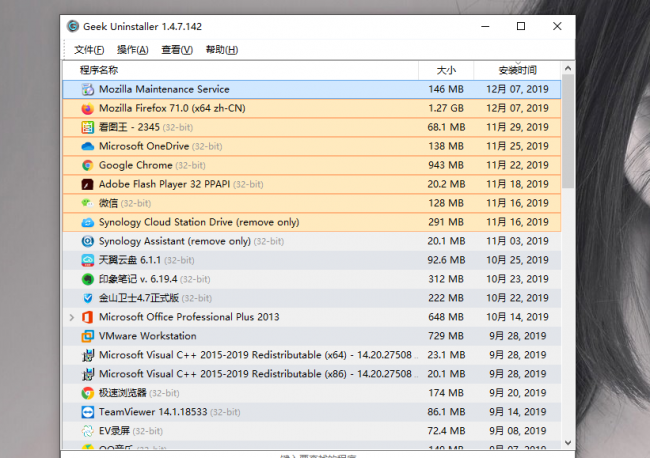The height and width of the screenshot is (458, 650).
Task: Click the Visual C++ Redistributable (x64) icon
Action: (x=87, y=355)
